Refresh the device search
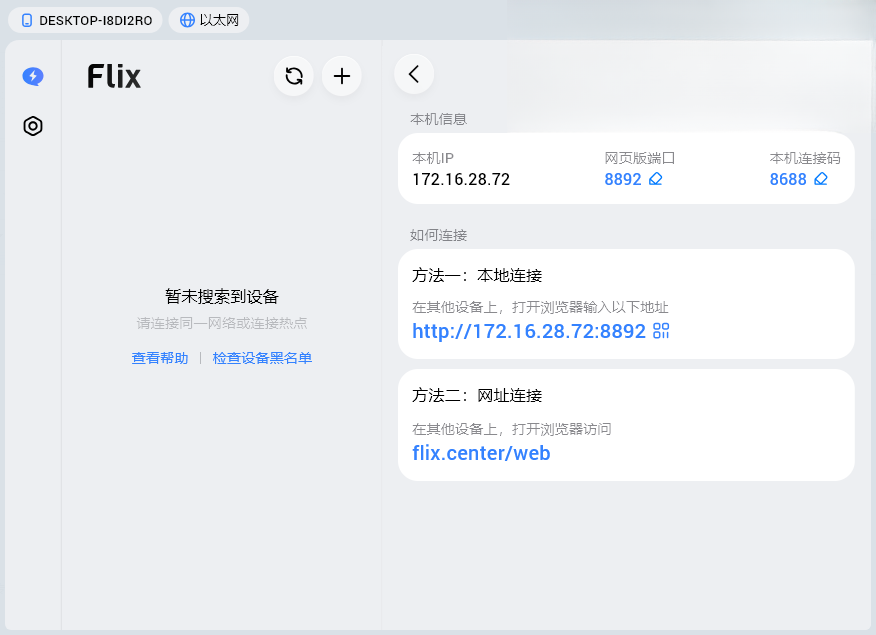The width and height of the screenshot is (876, 635). pos(294,76)
